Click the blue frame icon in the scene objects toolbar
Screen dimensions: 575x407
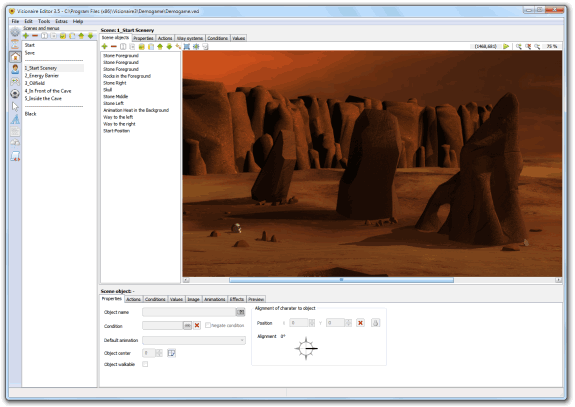pos(187,47)
